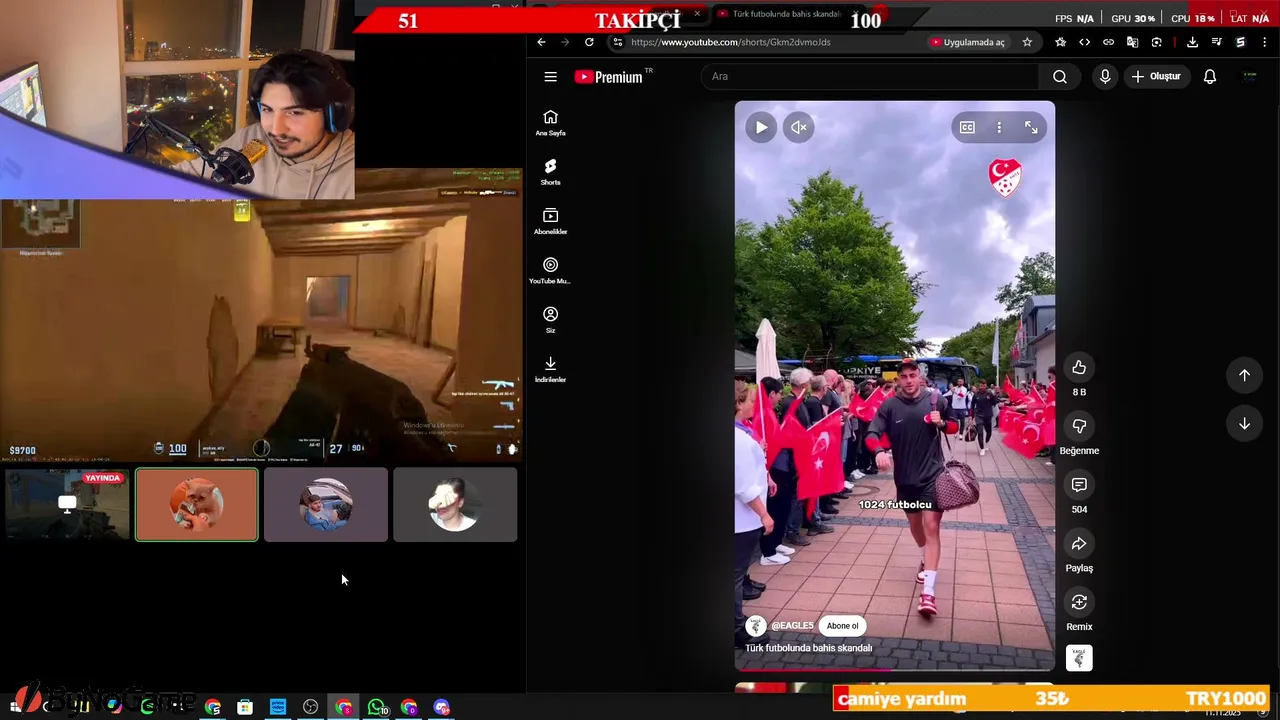Dislike the Short using Beğenme
This screenshot has width=1280, height=720.
pos(1079,426)
